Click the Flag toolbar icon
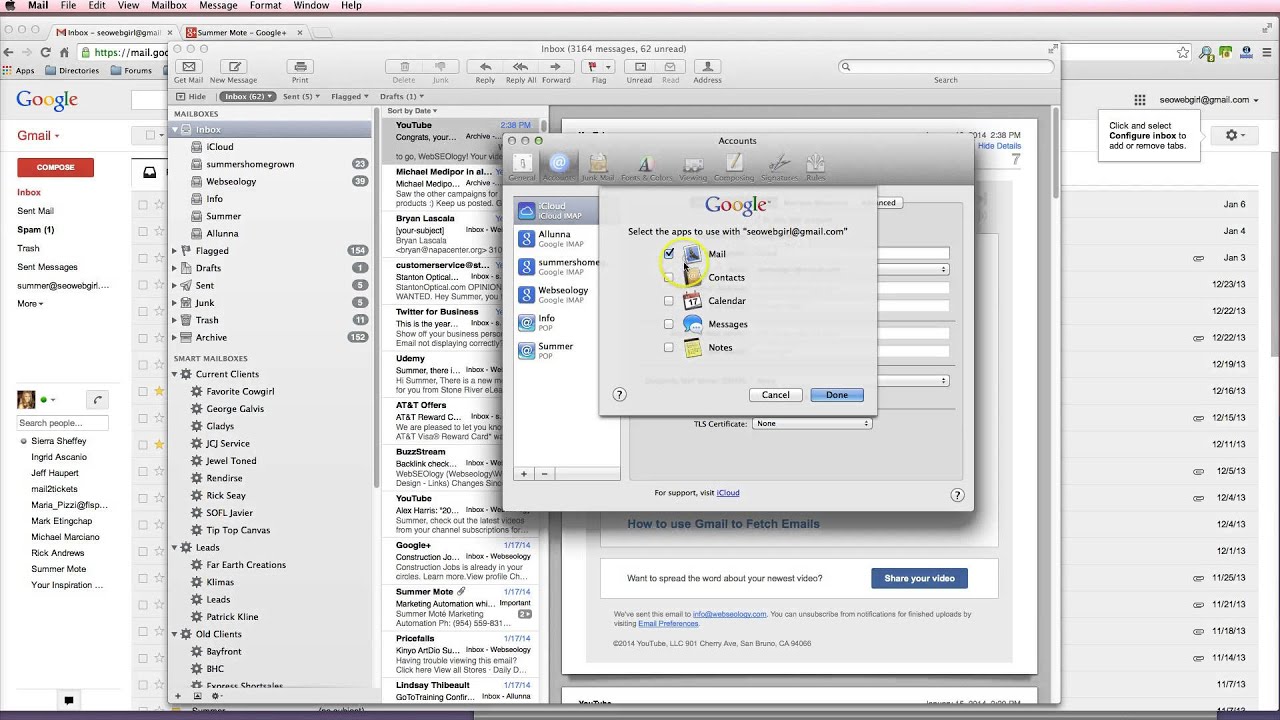The image size is (1280, 720). point(599,67)
